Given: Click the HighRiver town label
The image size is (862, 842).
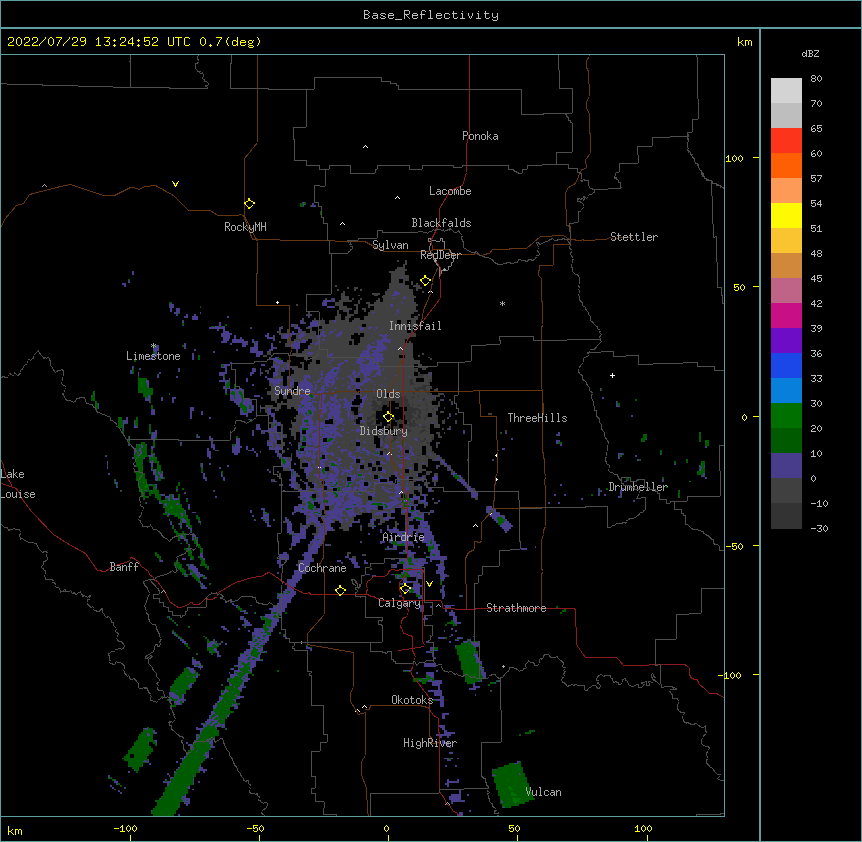Looking at the screenshot, I should tap(430, 743).
